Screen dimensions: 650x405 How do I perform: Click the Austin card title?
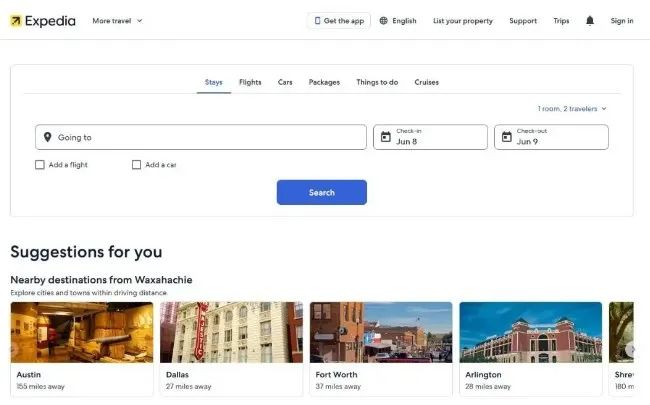tap(29, 375)
